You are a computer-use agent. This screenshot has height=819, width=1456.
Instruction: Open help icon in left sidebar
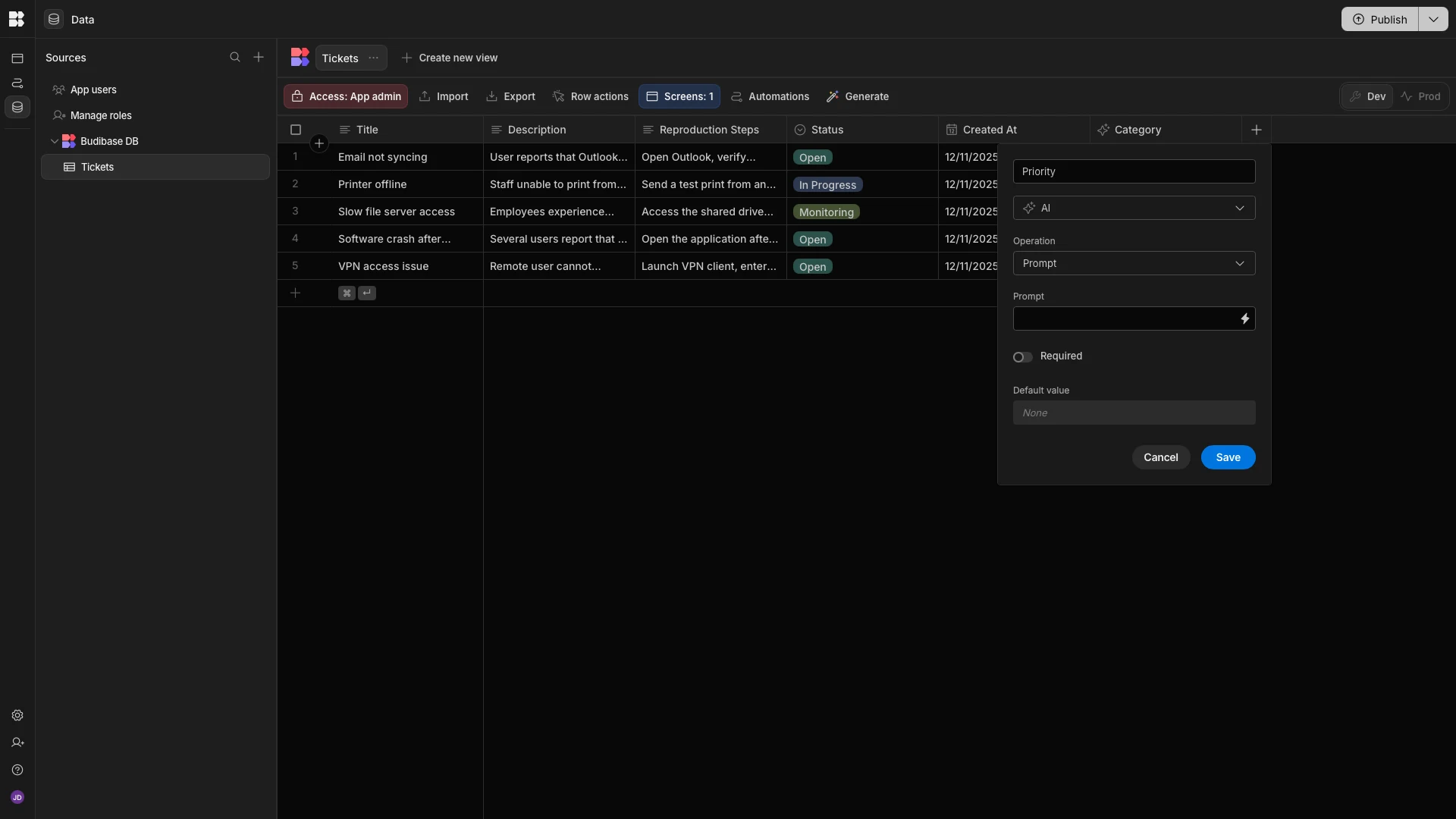pyautogui.click(x=17, y=770)
